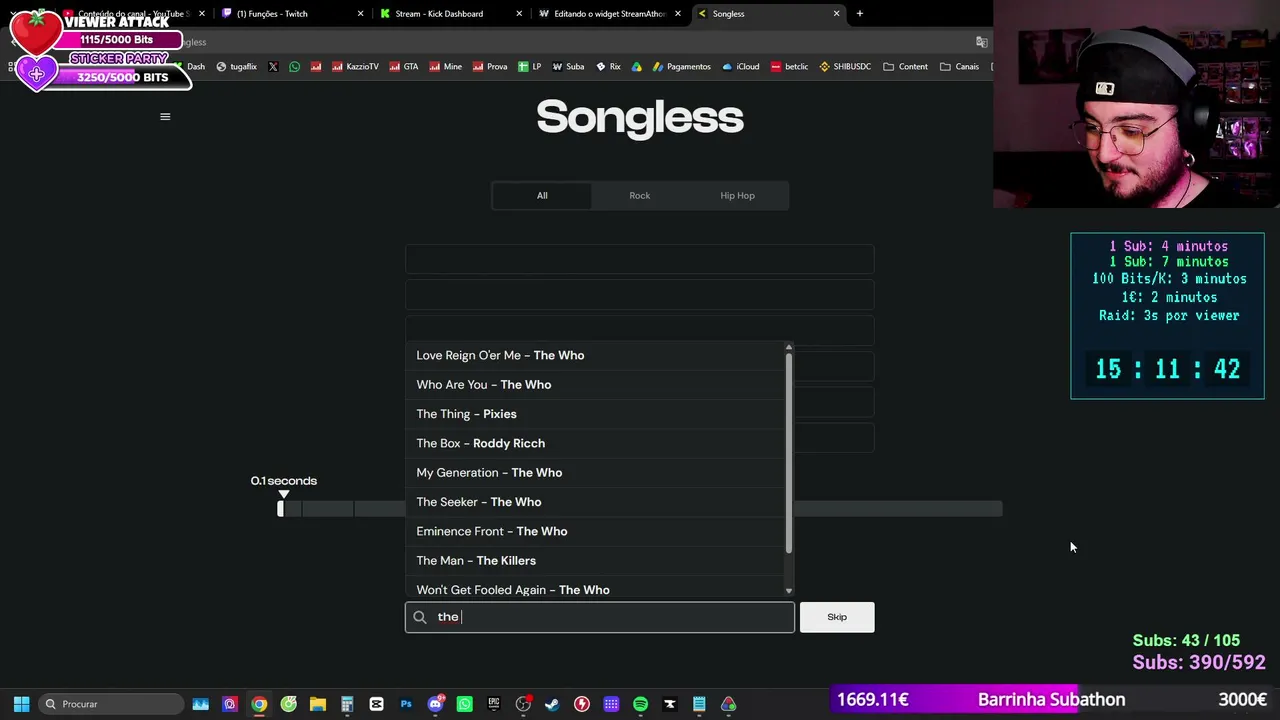Choose My Generation - The Who

pos(595,473)
